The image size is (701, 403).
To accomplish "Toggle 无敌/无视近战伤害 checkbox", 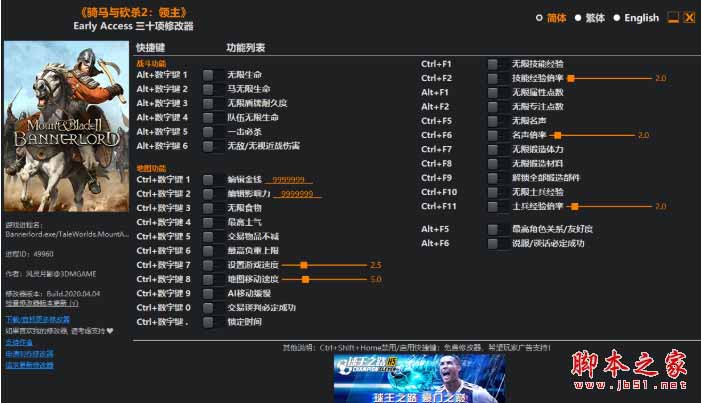I will point(208,146).
